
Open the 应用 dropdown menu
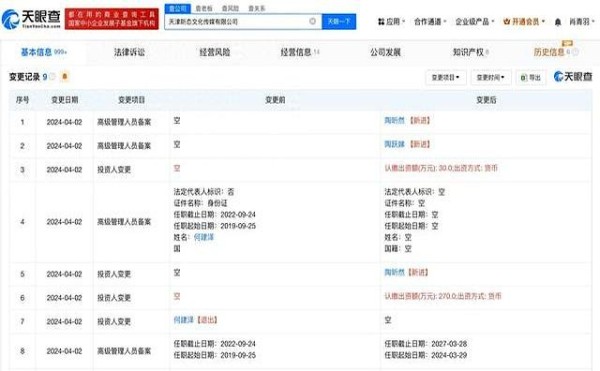[x=391, y=22]
